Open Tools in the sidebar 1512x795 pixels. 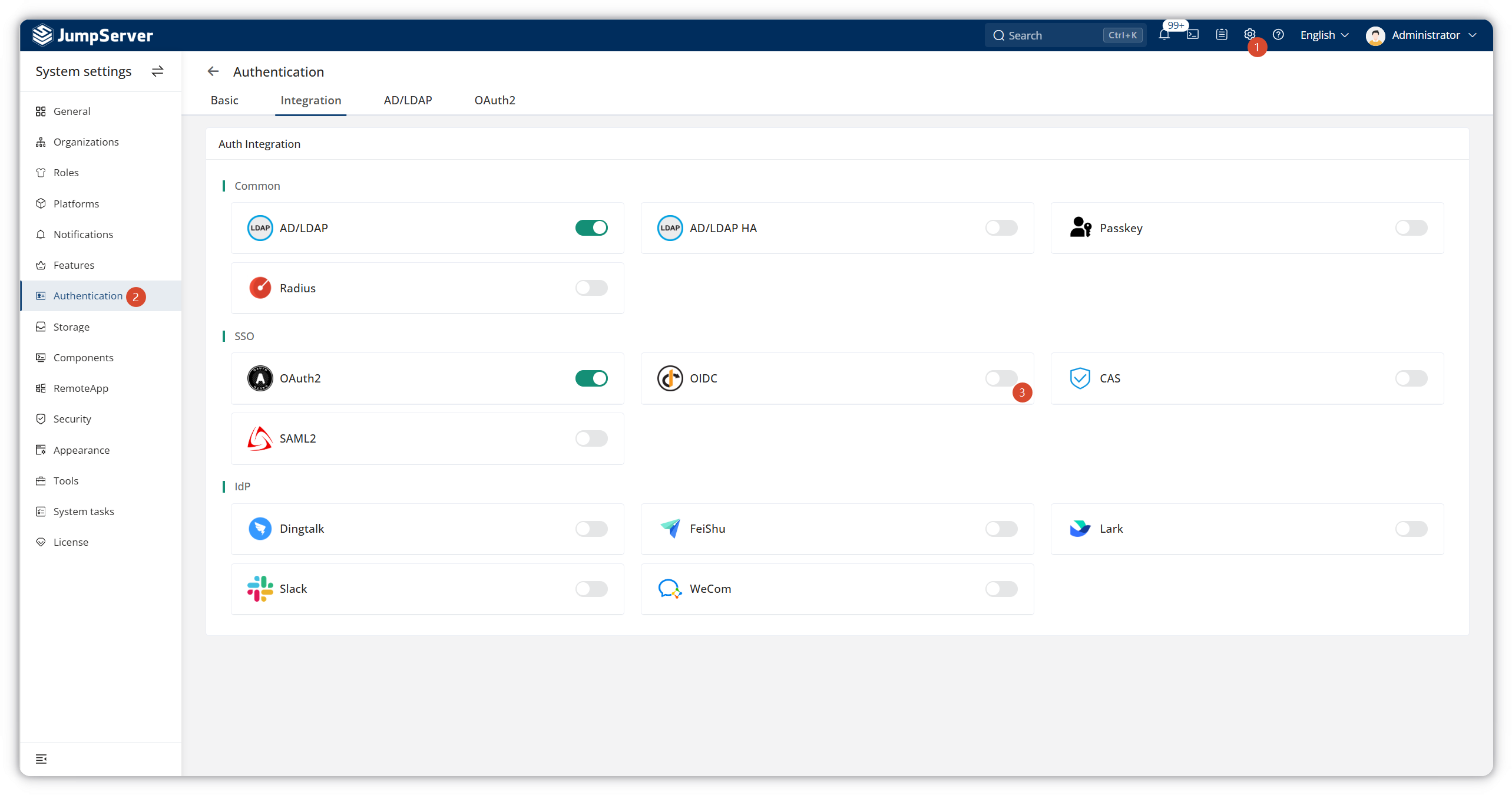pyautogui.click(x=101, y=481)
